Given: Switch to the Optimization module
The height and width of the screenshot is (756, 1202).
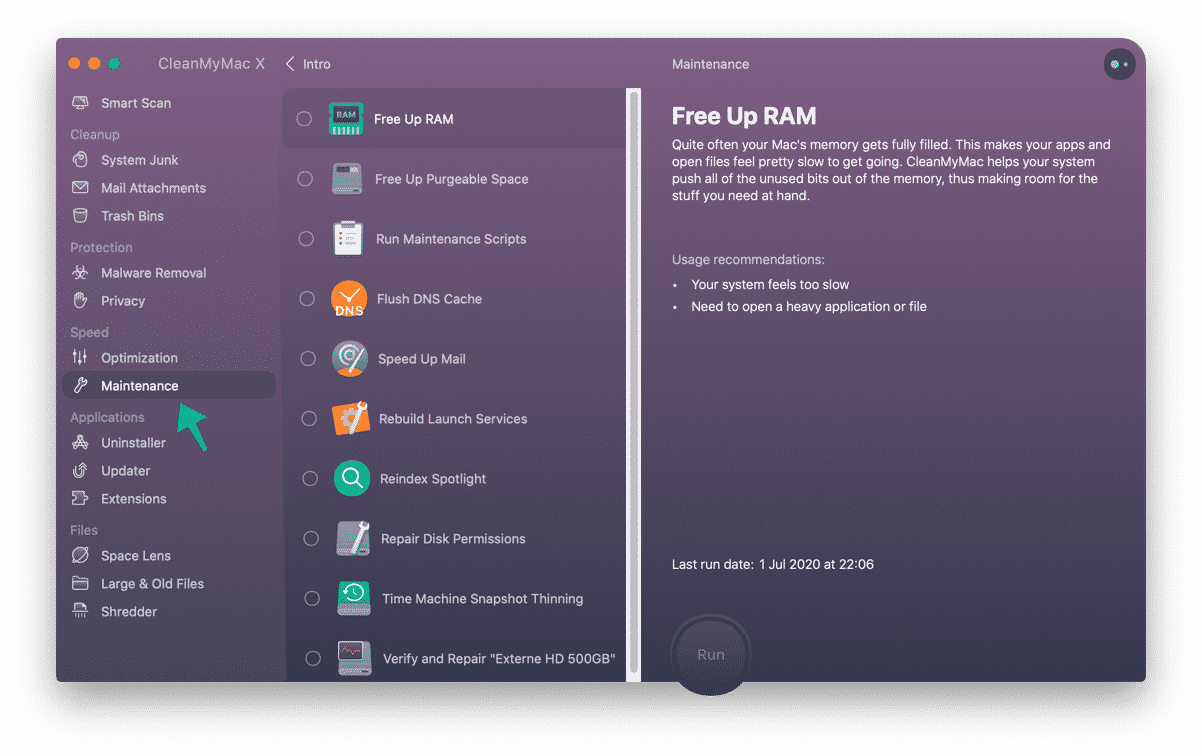Looking at the screenshot, I should click(169, 358).
